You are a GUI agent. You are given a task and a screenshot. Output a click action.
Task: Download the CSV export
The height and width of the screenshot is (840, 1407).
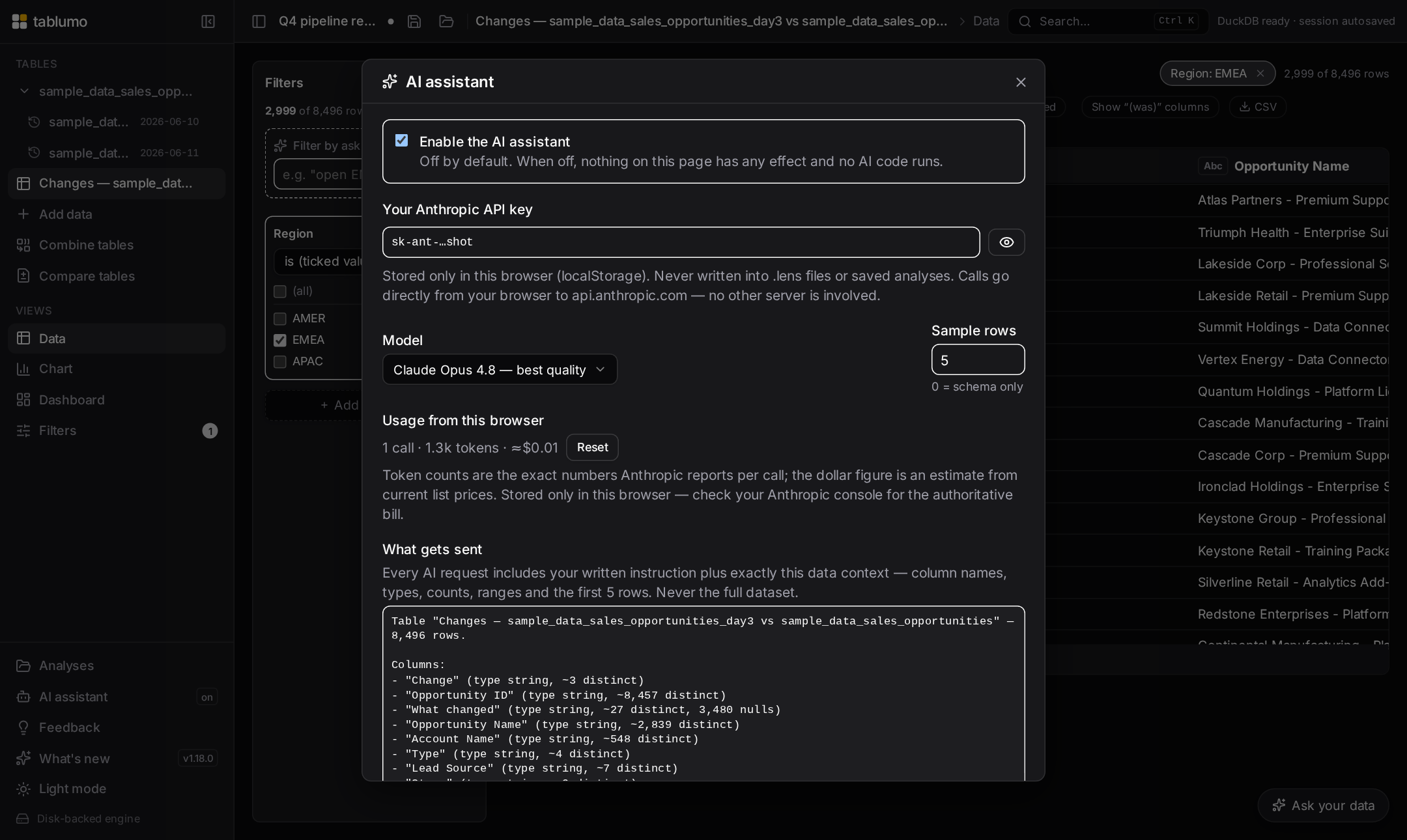[x=1257, y=107]
